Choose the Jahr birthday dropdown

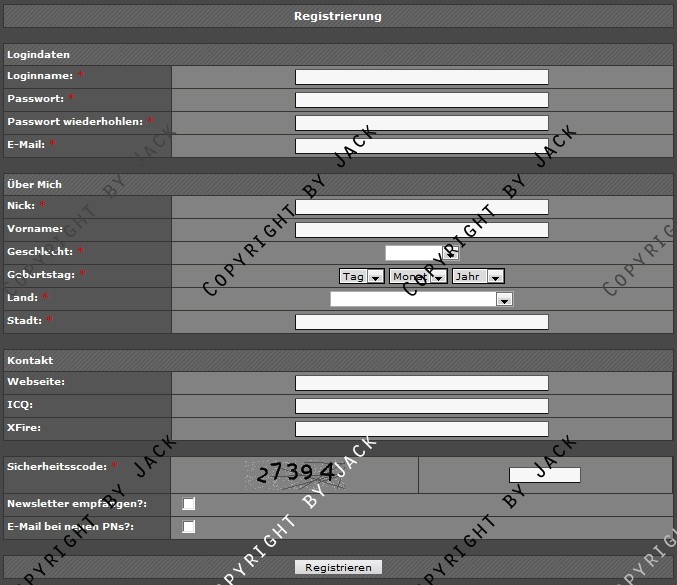point(478,277)
